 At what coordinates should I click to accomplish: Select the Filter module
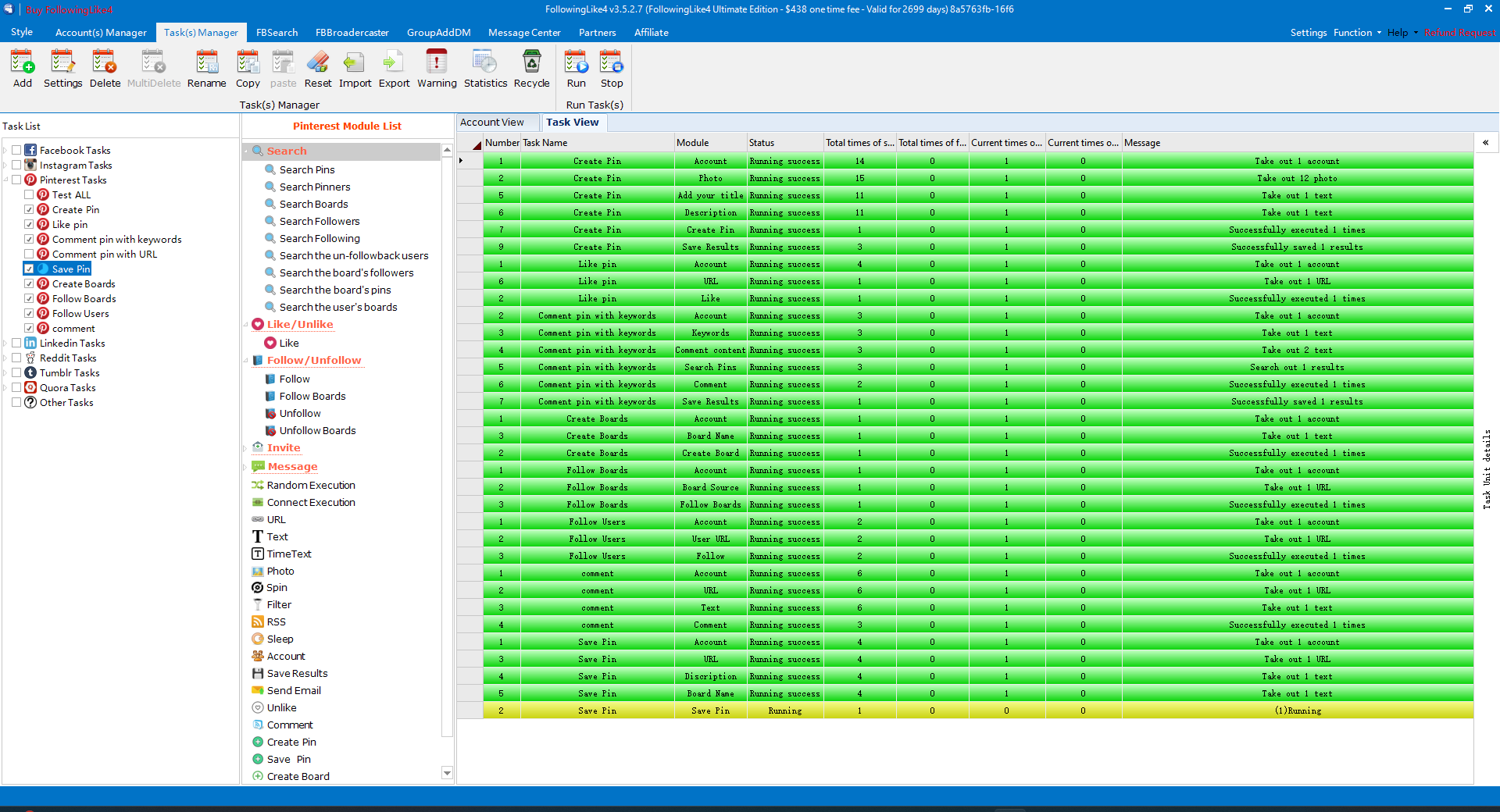point(279,604)
